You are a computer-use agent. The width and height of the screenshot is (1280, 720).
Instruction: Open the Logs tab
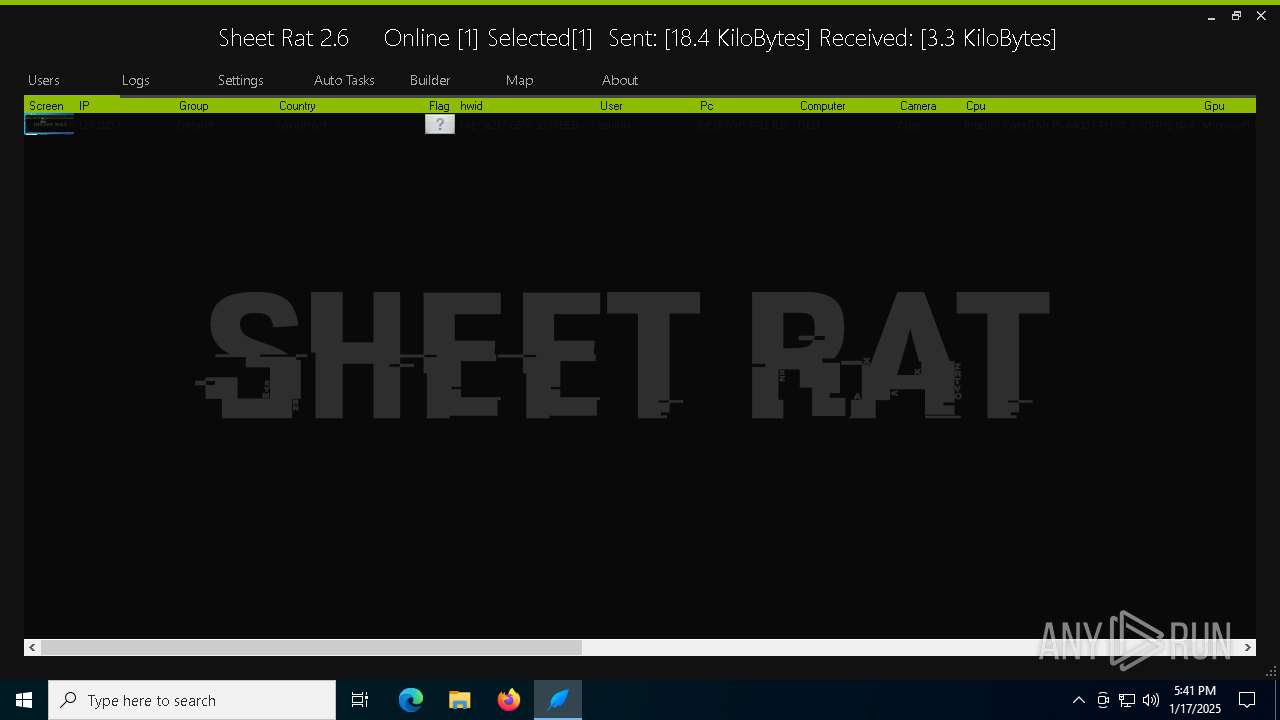point(136,80)
